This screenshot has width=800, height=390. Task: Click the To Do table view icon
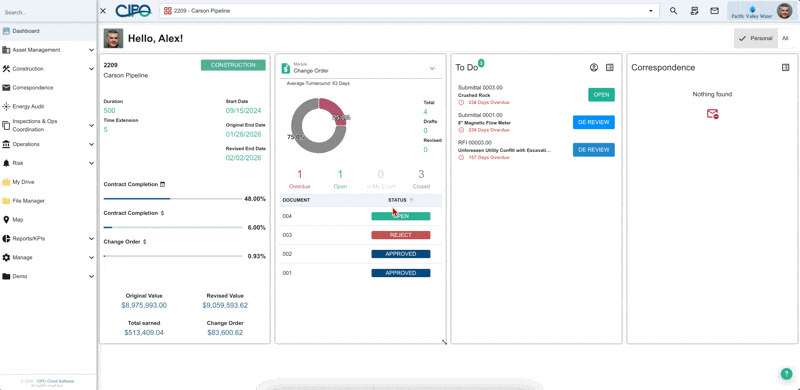click(x=610, y=67)
